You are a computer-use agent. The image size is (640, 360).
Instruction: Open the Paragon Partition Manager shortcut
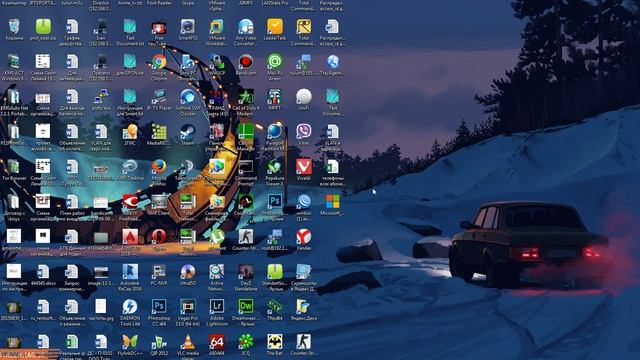tap(275, 132)
